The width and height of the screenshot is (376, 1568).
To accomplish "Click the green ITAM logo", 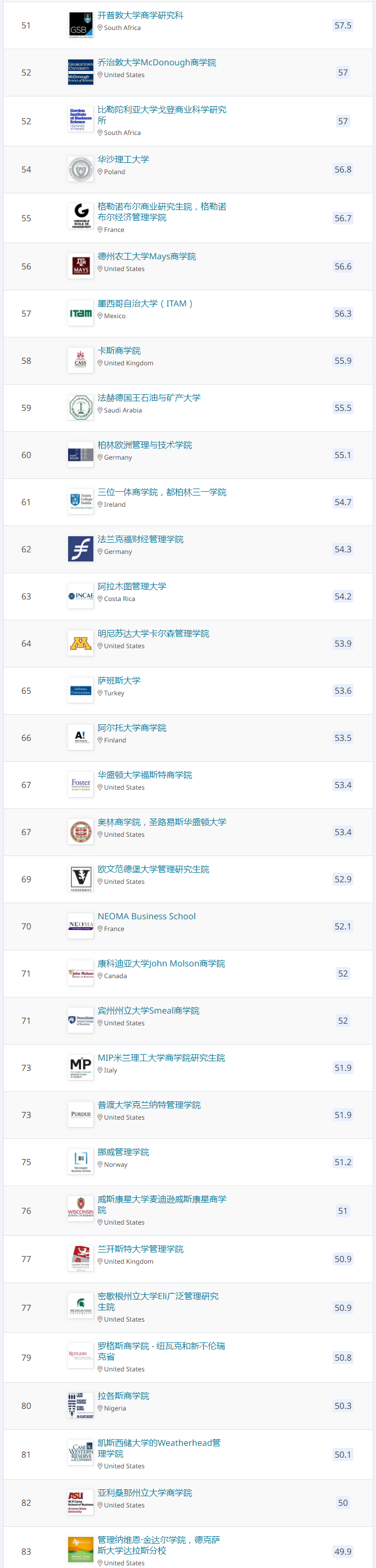I will pyautogui.click(x=80, y=313).
